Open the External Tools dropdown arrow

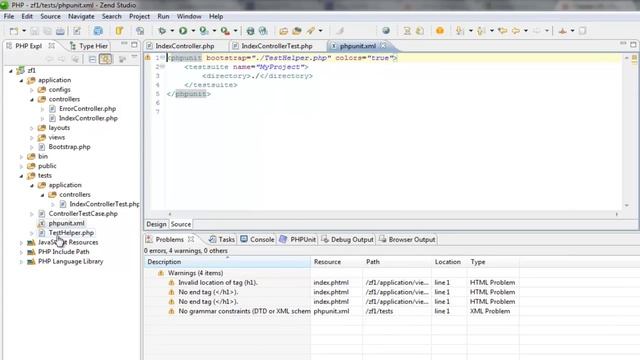coord(235,31)
